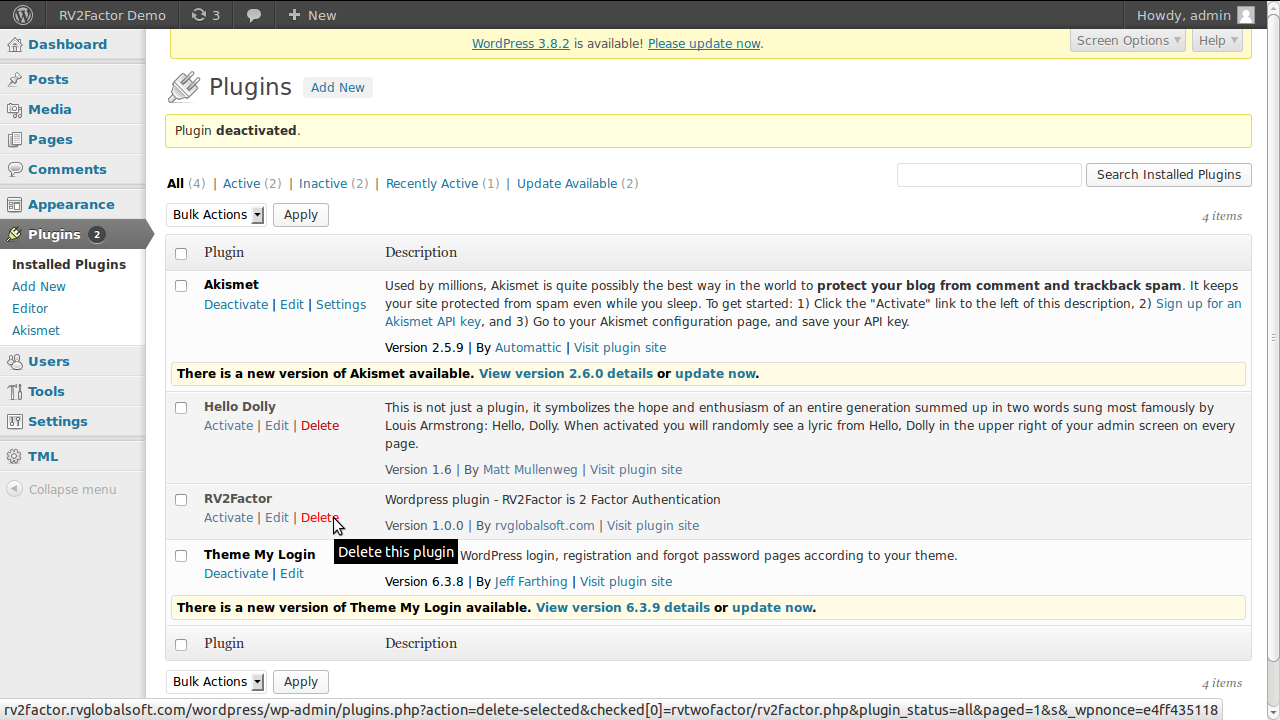The height and width of the screenshot is (720, 1280).
Task: Expand the Help panel
Action: click(x=1217, y=40)
